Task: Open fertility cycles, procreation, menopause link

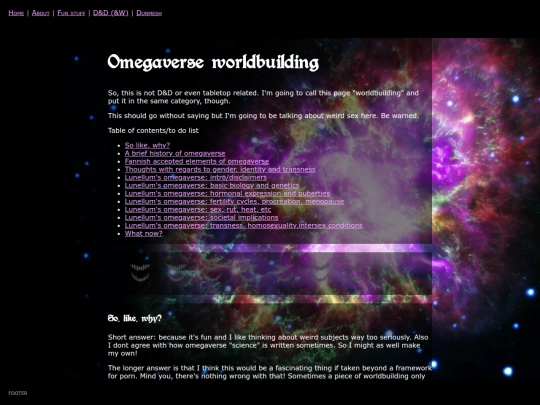Action: coord(234,201)
